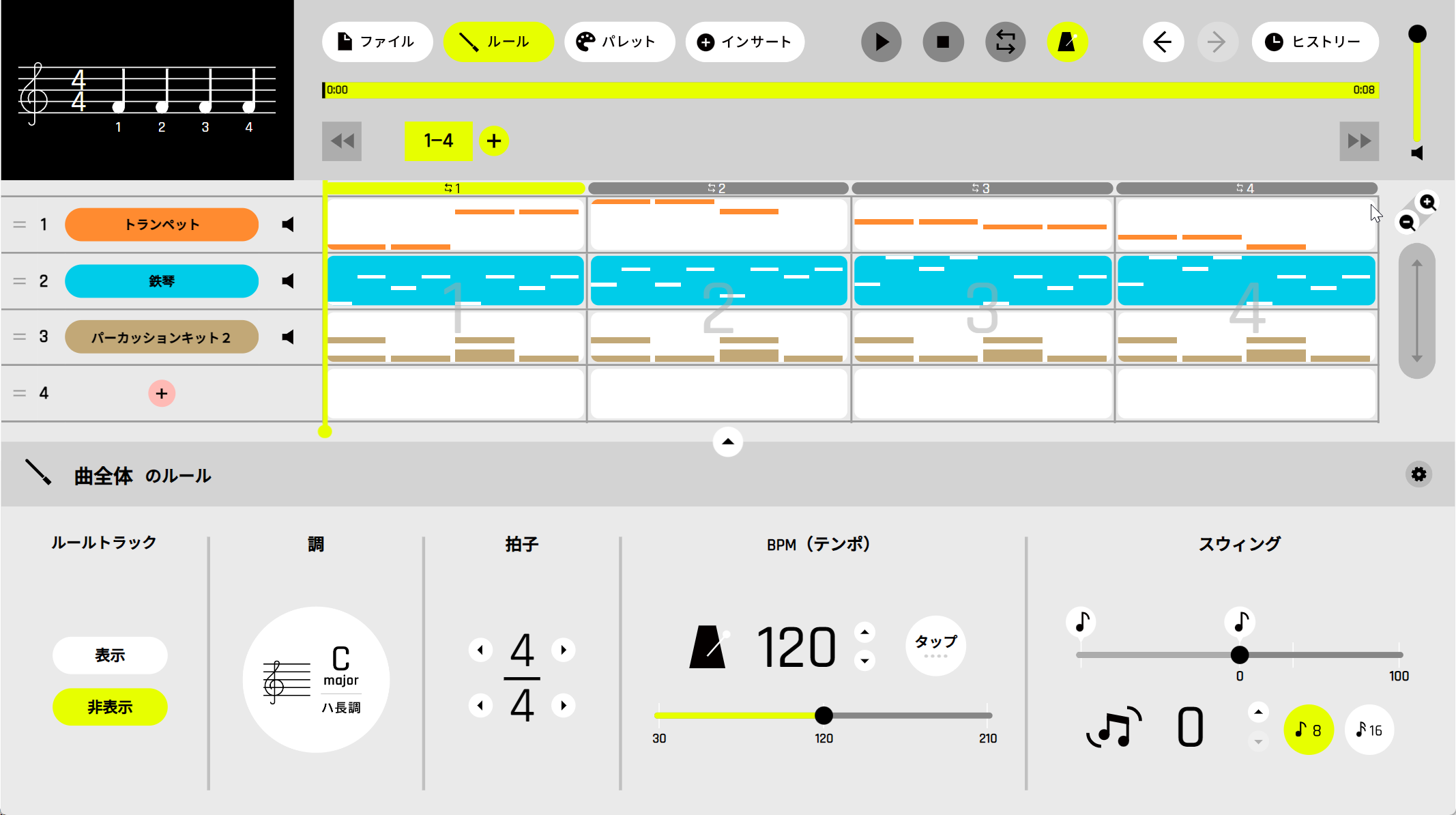Open the ヒストリー history panel

click(x=1315, y=42)
